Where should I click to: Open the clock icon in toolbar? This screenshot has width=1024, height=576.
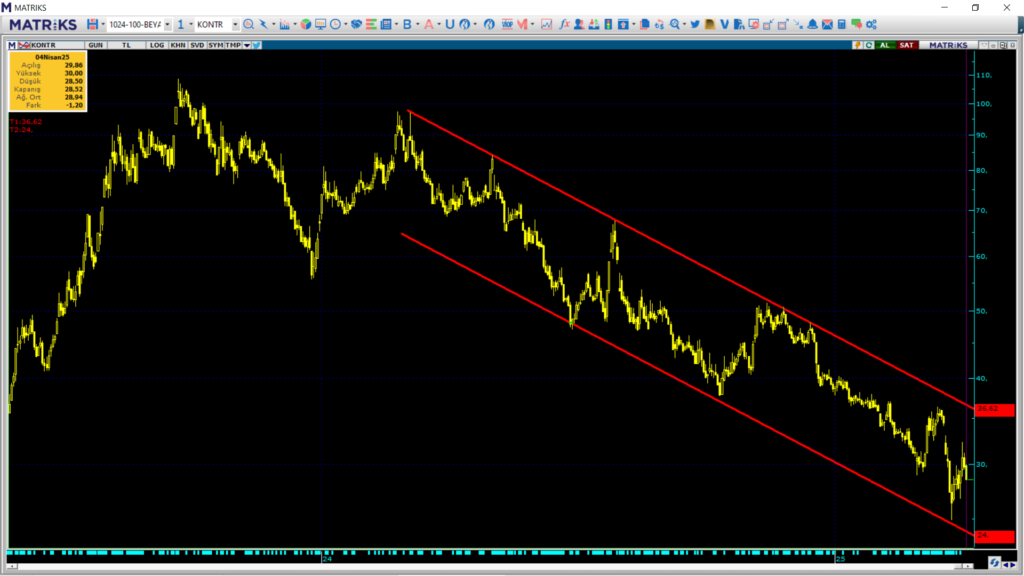point(336,24)
